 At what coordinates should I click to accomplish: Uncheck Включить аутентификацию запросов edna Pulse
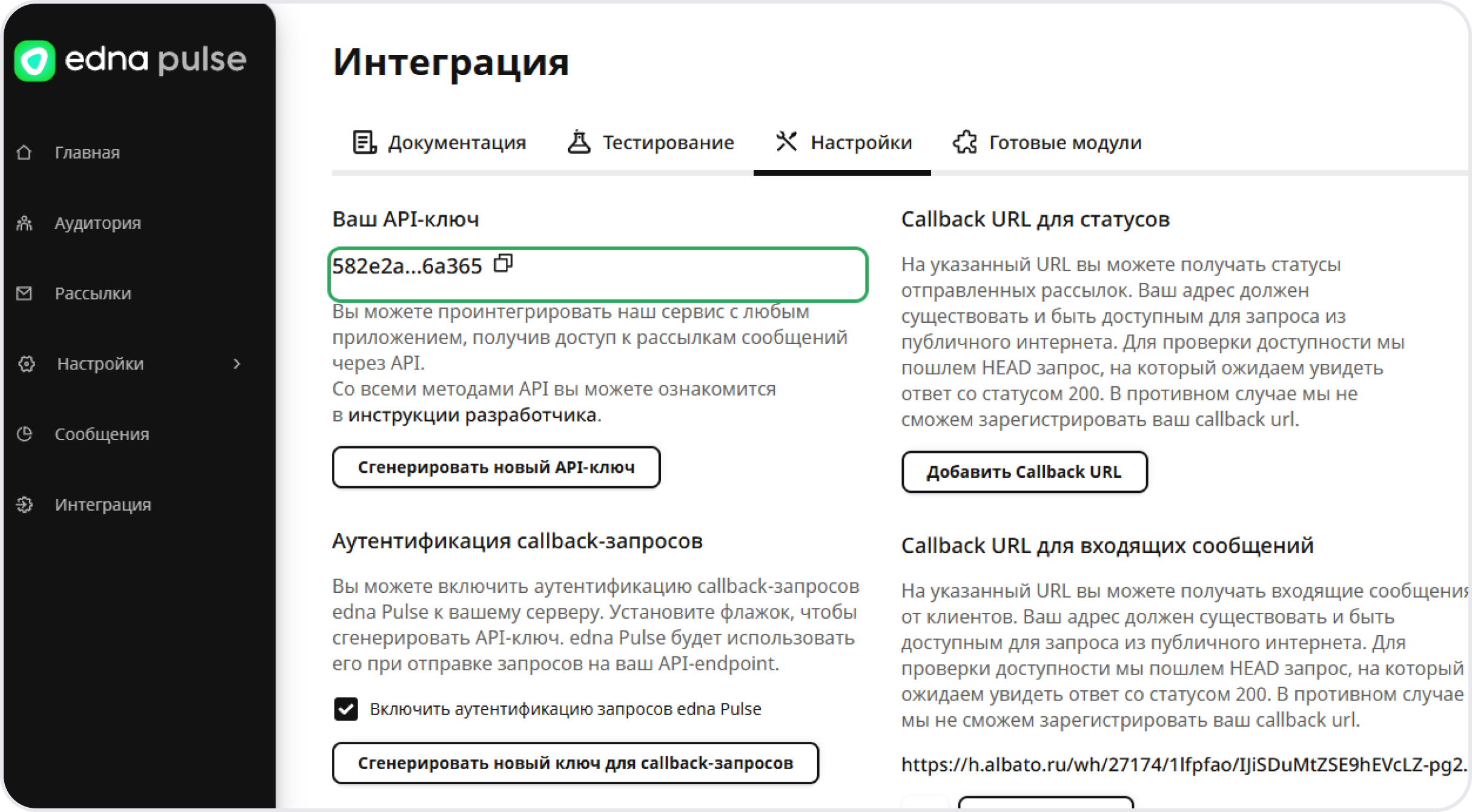click(346, 709)
